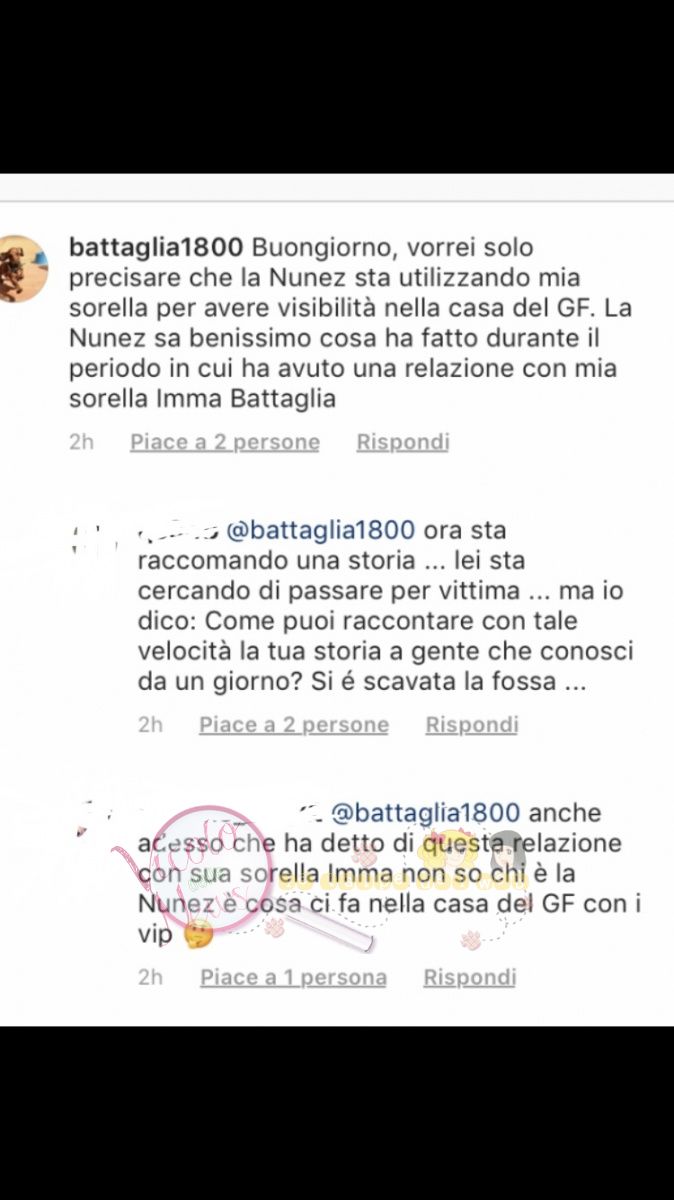Tap the 2h timestamp under second comment
The image size is (674, 1200).
[x=151, y=725]
